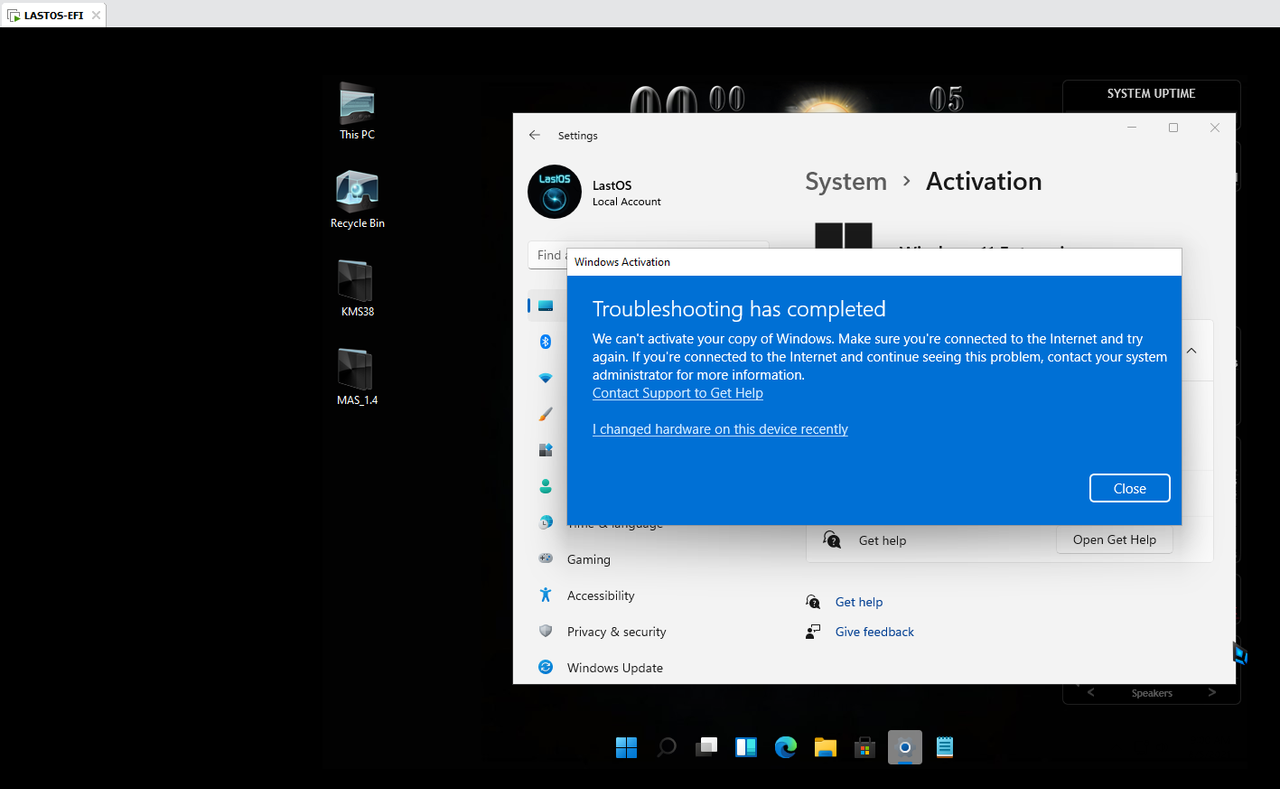The height and width of the screenshot is (789, 1280).
Task: Click the System breadcrumb link
Action: click(x=846, y=181)
